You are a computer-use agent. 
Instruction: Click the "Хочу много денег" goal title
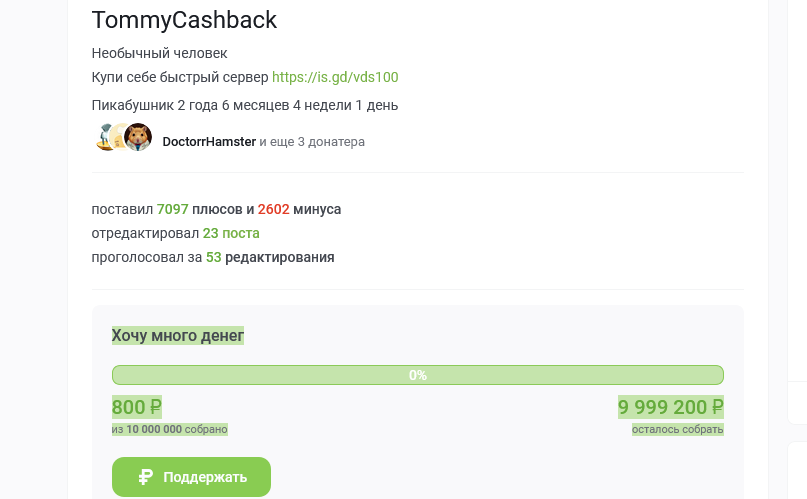point(178,336)
